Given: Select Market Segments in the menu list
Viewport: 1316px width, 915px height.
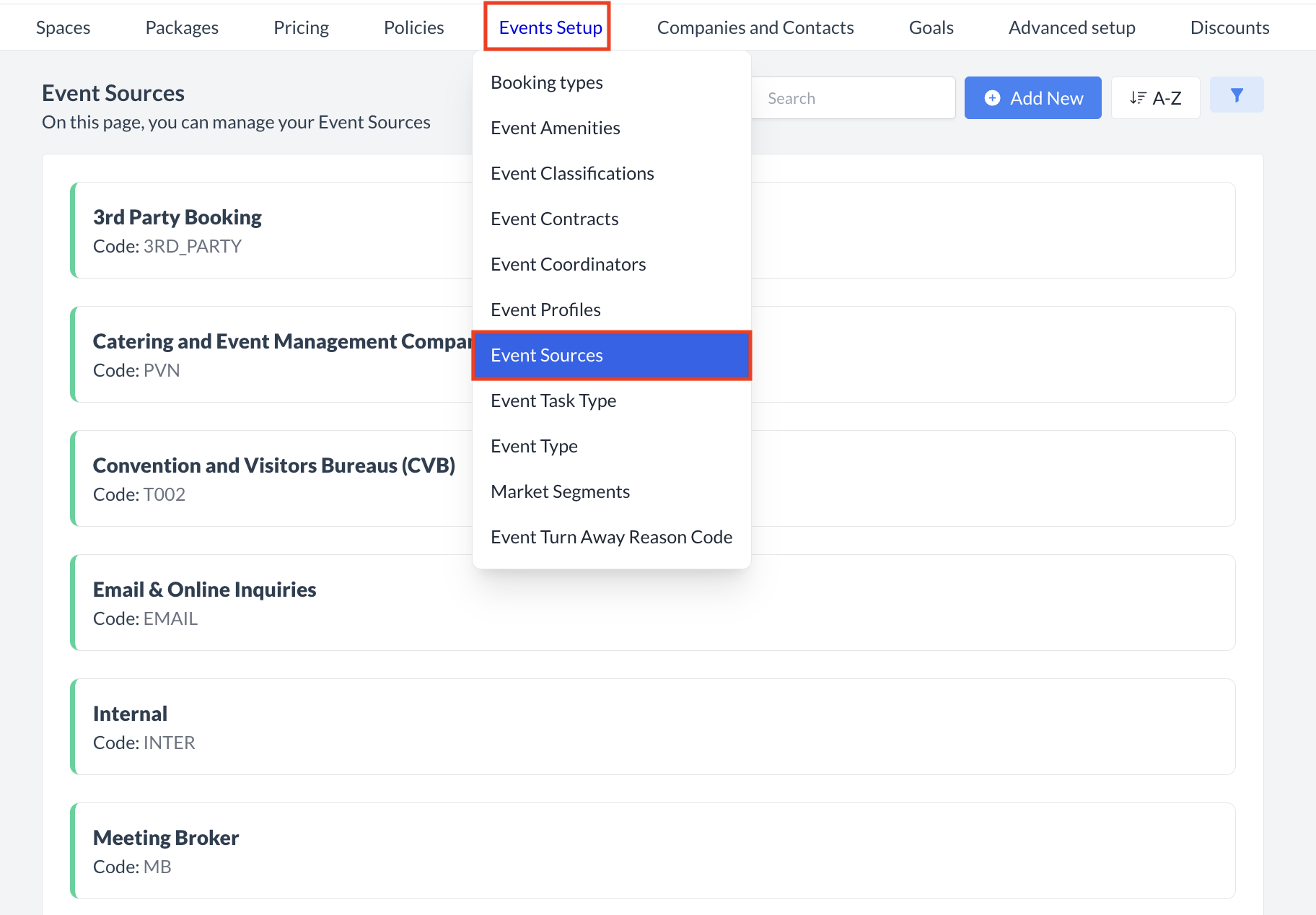Looking at the screenshot, I should click(x=560, y=491).
